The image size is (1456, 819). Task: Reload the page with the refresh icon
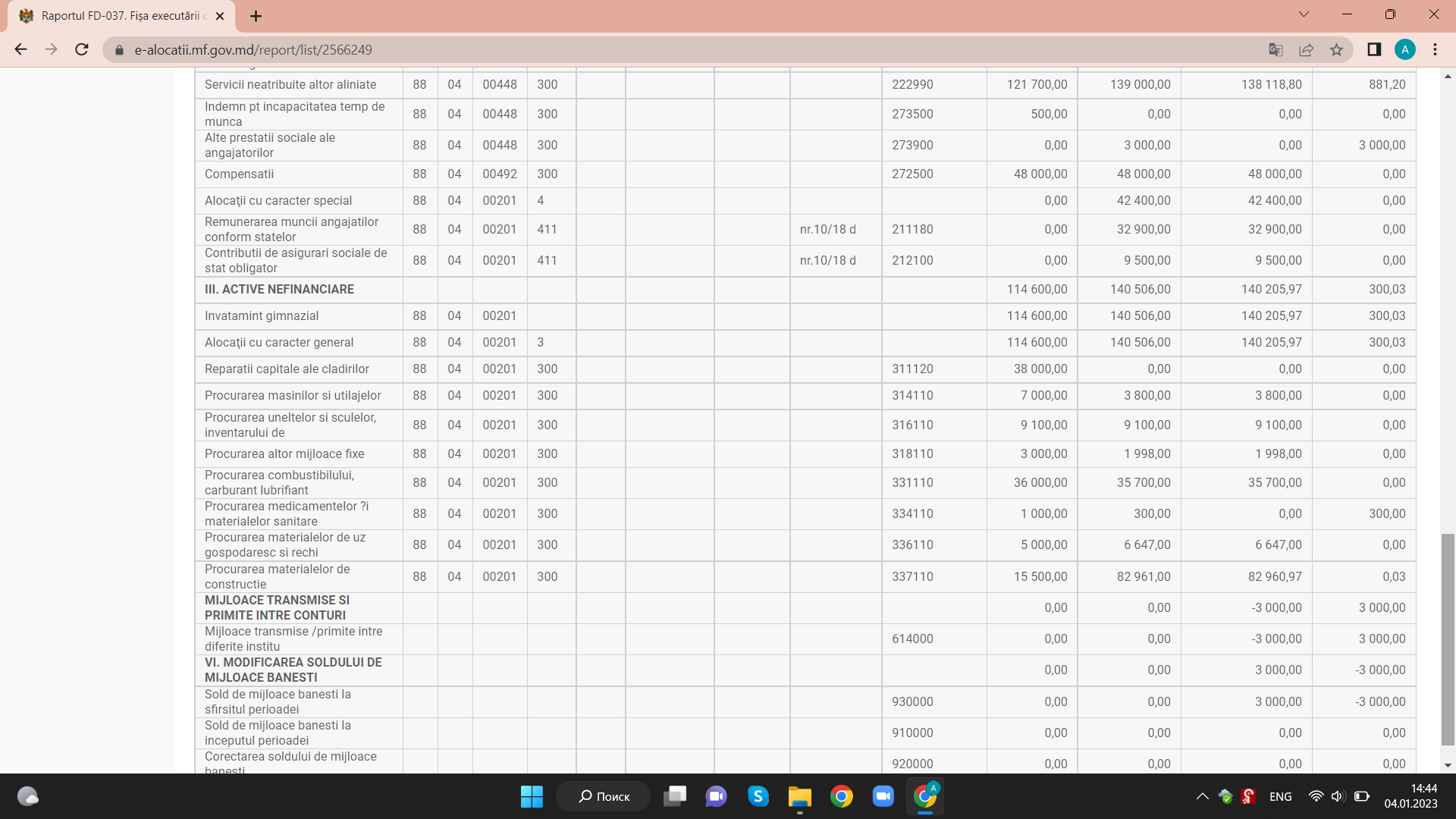[x=82, y=50]
